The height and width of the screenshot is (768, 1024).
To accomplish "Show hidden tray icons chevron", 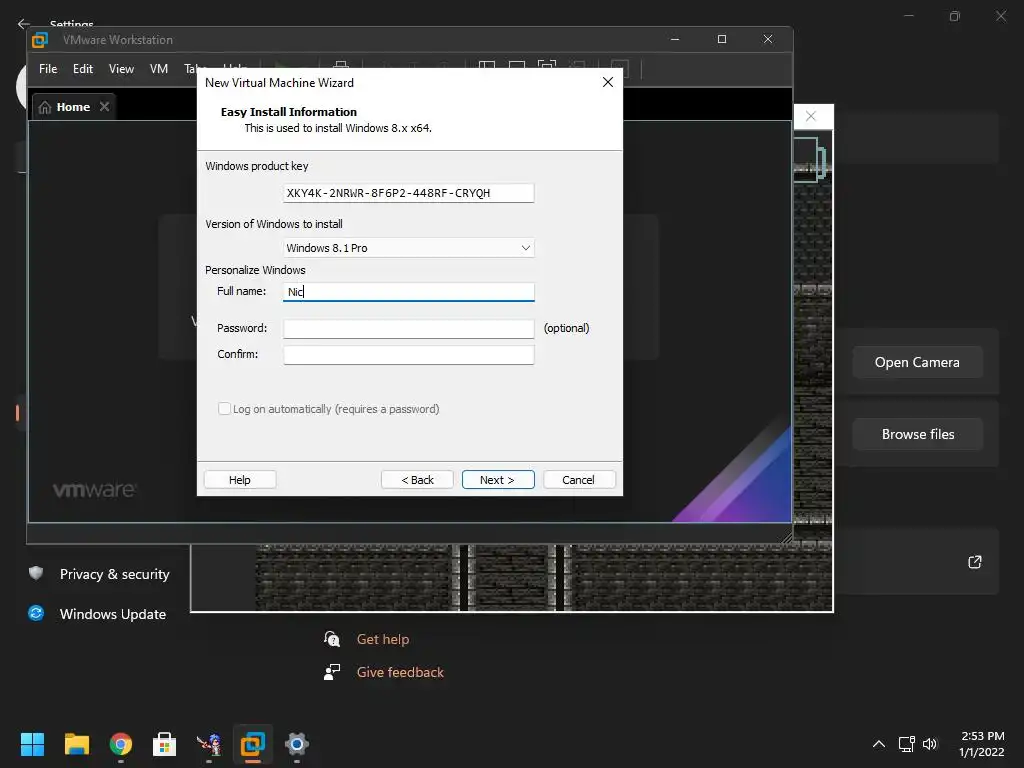I will pos(879,744).
